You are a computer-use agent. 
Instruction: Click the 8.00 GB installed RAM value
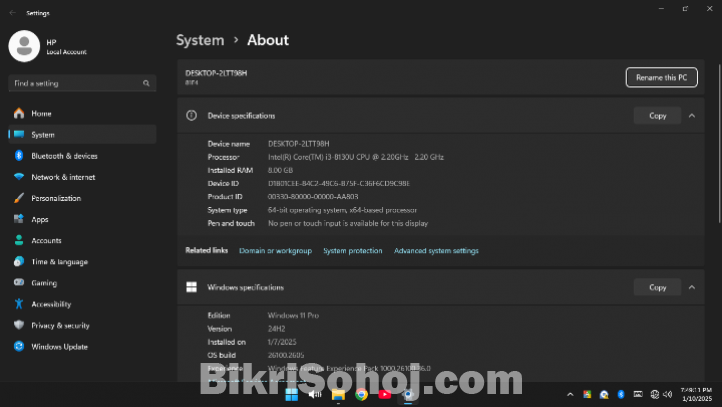280,170
